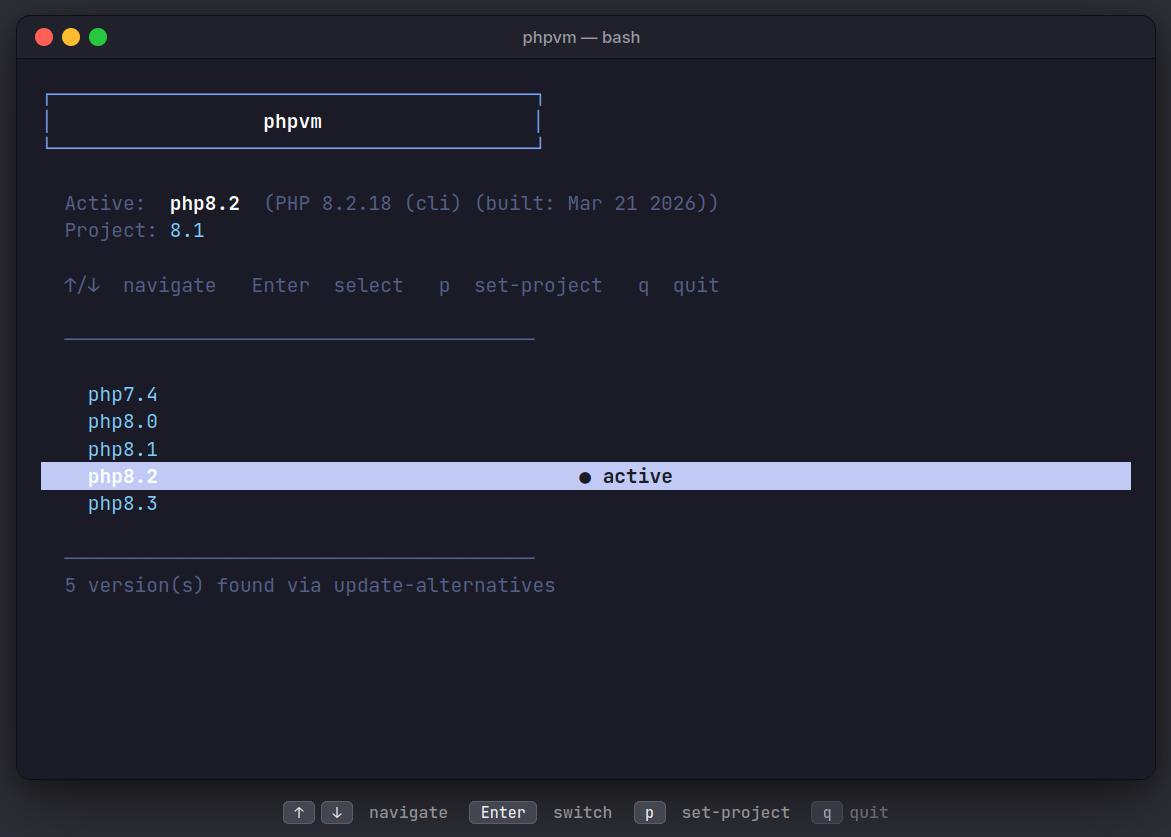Screen dimensions: 1171x837
Task: Click the 'set-project' hint in the terminal
Action: 538,285
